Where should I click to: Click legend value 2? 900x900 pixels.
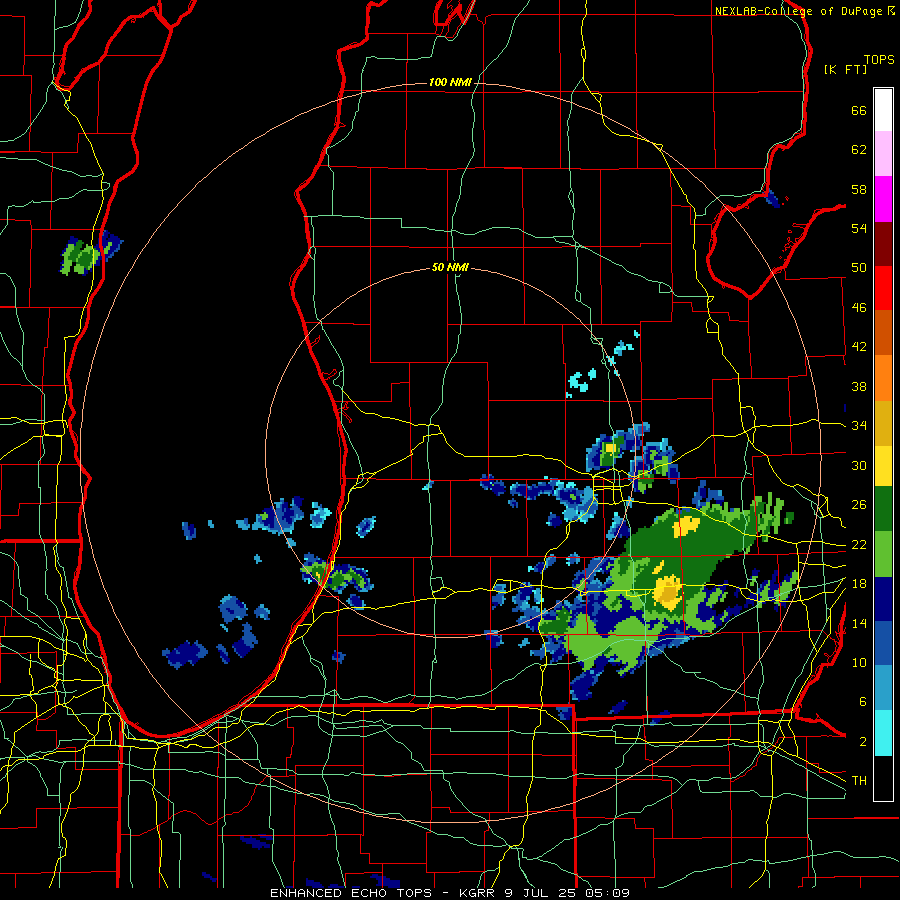[862, 742]
